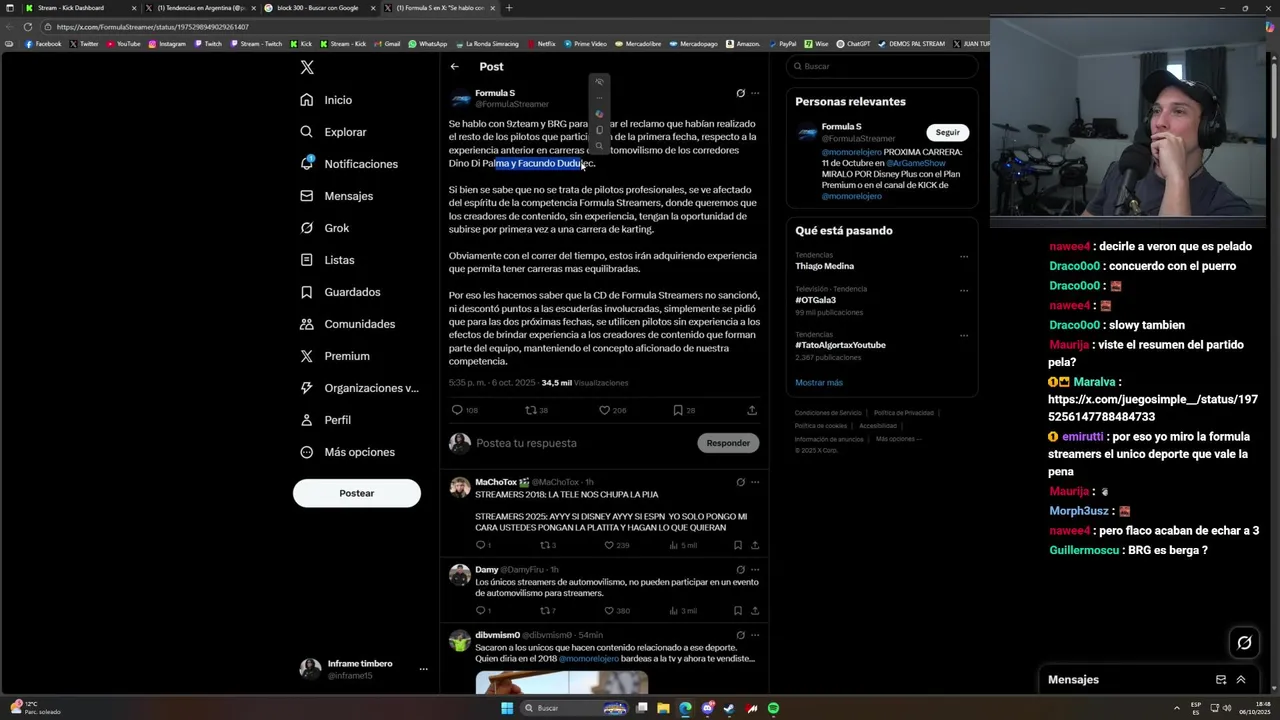Image resolution: width=1280 pixels, height=720 pixels.
Task: Repost Damy's reply
Action: tap(548, 611)
